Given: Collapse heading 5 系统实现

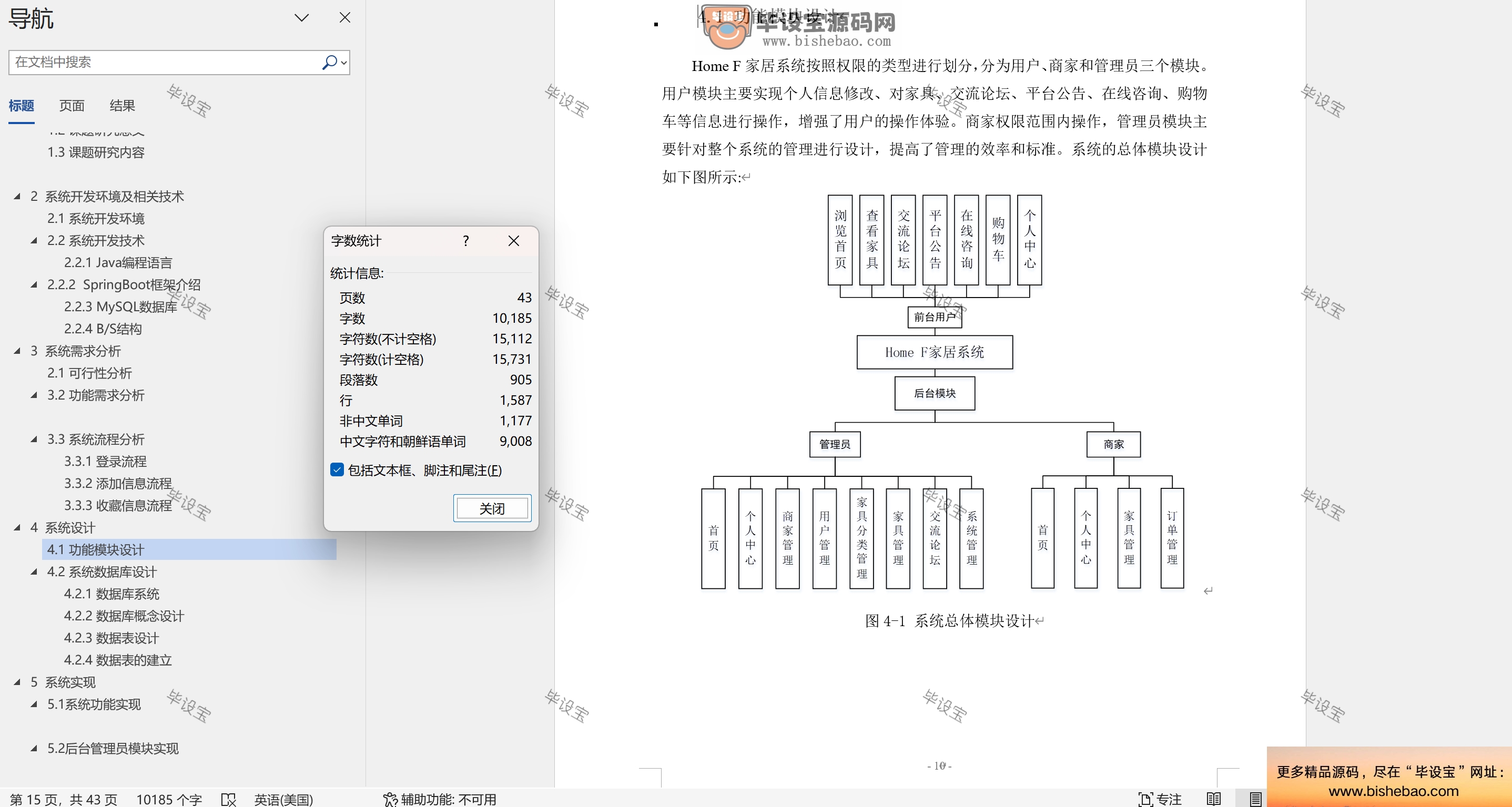Looking at the screenshot, I should (x=17, y=682).
